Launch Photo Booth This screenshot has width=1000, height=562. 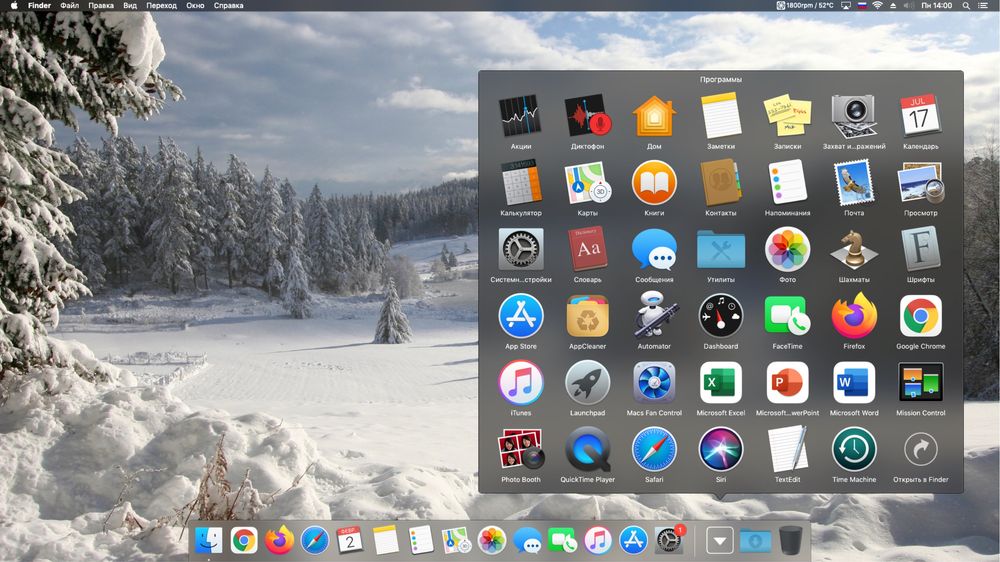click(520, 450)
